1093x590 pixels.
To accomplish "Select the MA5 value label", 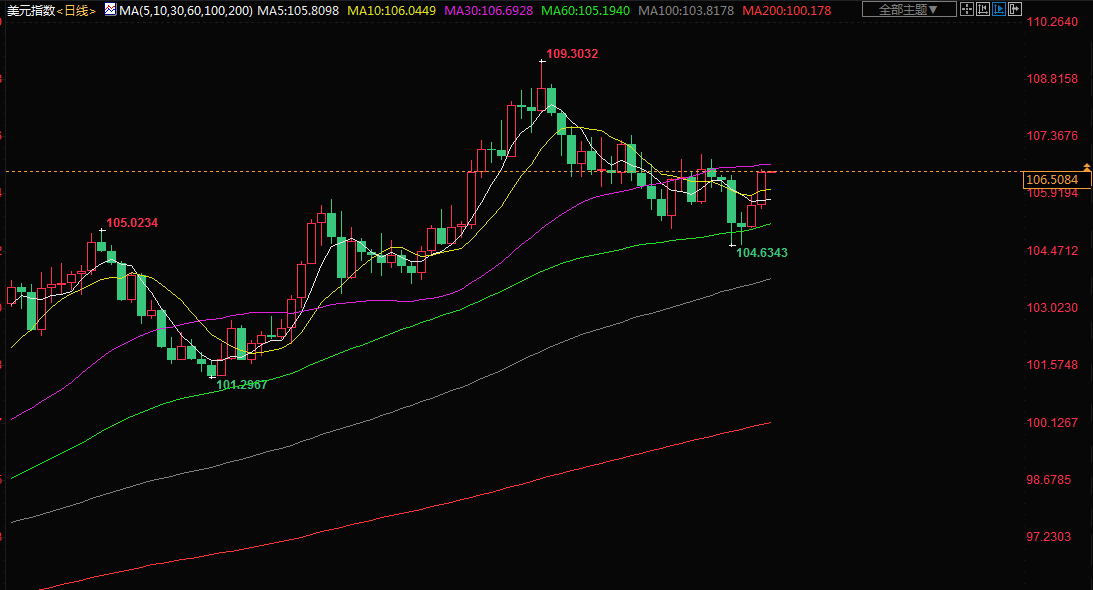I will (298, 11).
